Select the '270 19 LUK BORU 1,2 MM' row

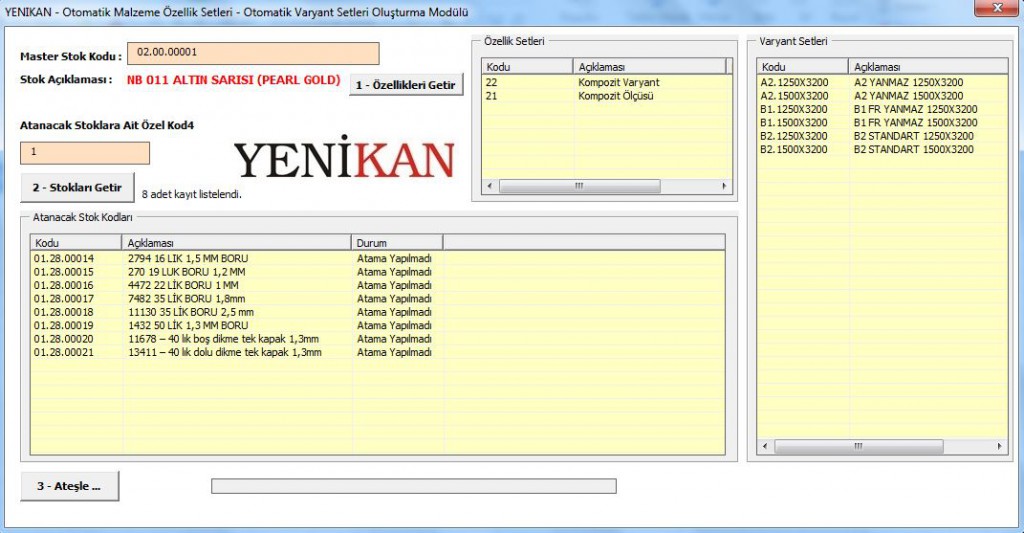186,272
